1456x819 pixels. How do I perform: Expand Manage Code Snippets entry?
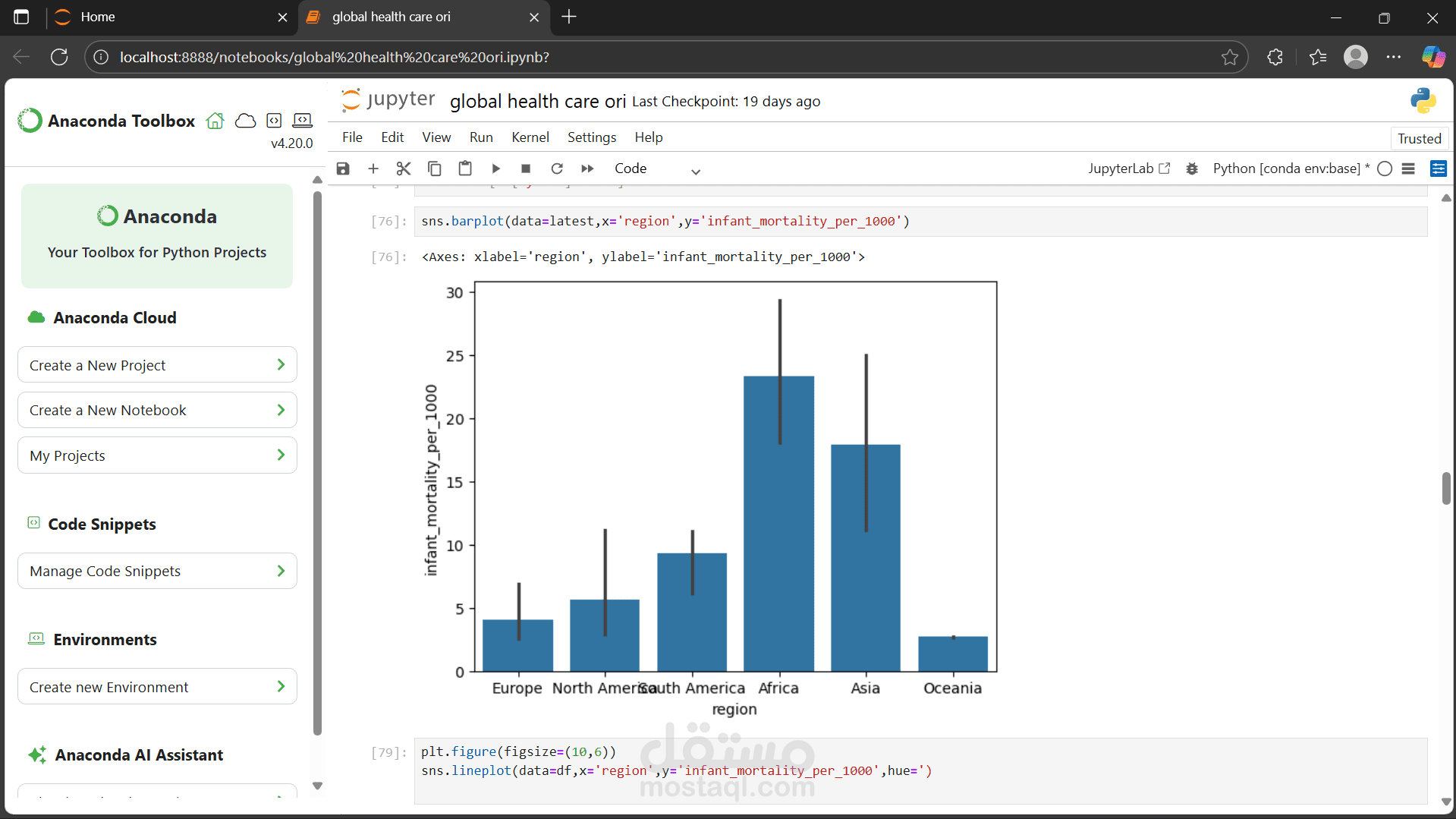pos(157,571)
